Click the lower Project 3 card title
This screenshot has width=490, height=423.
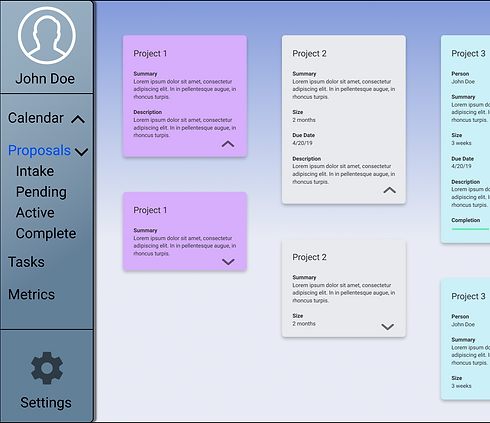coord(468,296)
